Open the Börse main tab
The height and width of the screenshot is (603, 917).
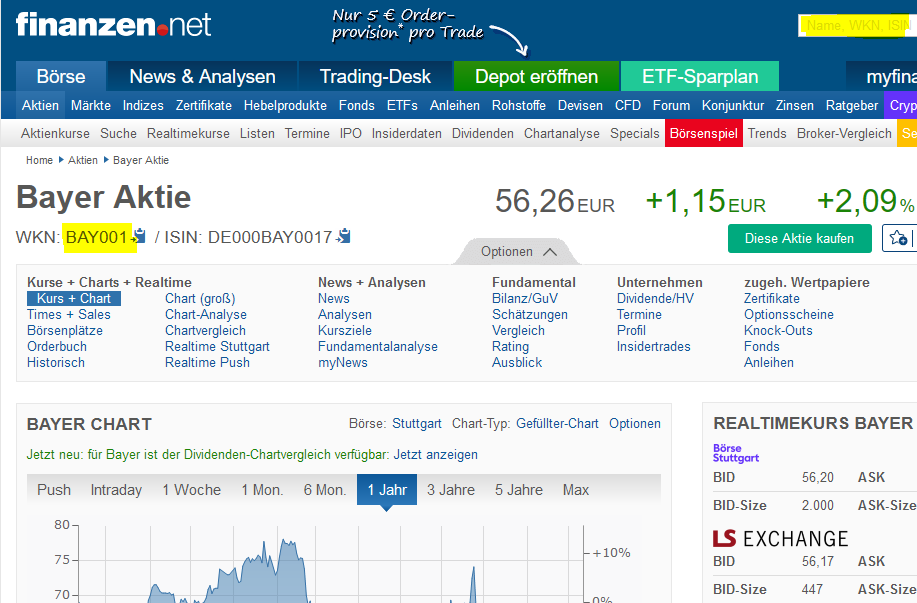pyautogui.click(x=61, y=76)
